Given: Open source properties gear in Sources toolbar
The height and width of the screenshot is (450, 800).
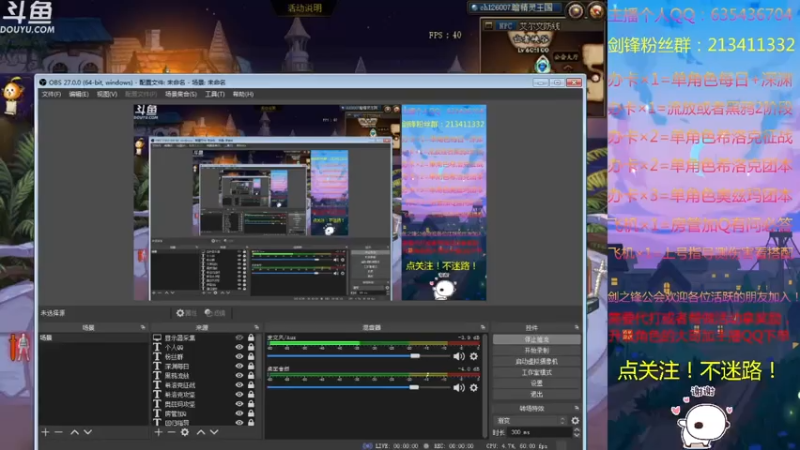Looking at the screenshot, I should (x=185, y=432).
